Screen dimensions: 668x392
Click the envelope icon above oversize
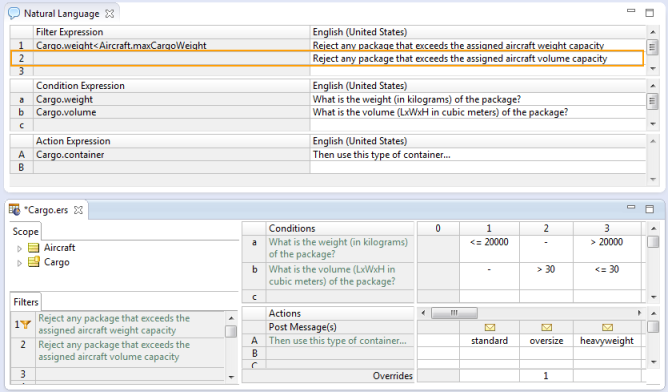[x=547, y=327]
